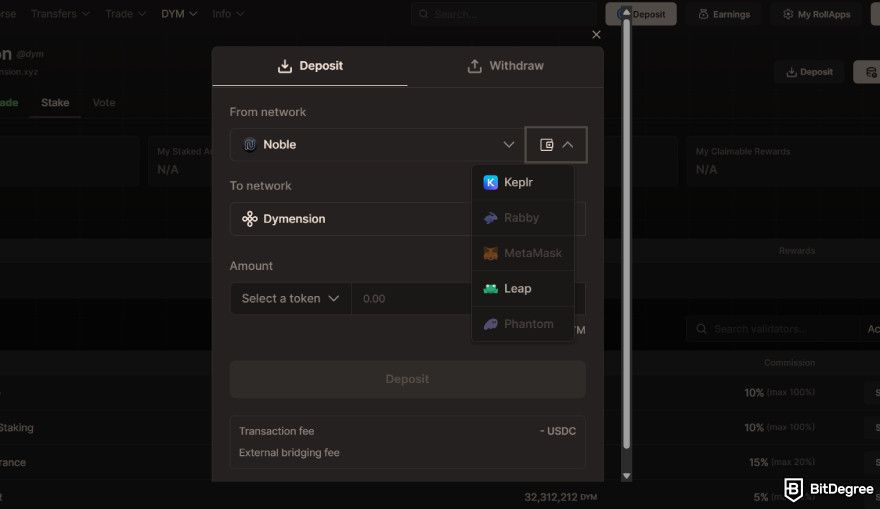Image resolution: width=880 pixels, height=509 pixels.
Task: Switch to the Withdraw tab
Action: click(x=505, y=66)
